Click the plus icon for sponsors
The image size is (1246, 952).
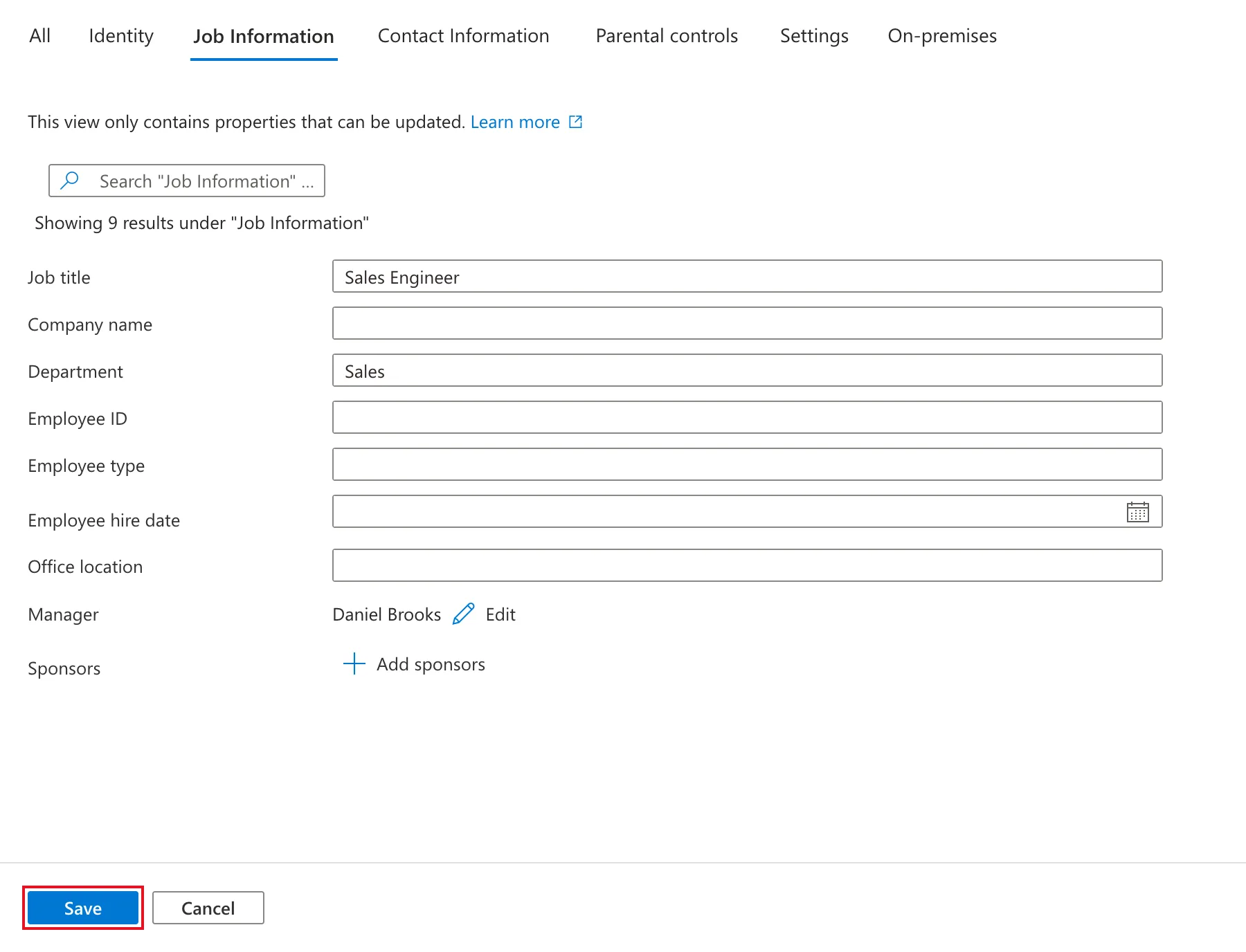pos(354,663)
